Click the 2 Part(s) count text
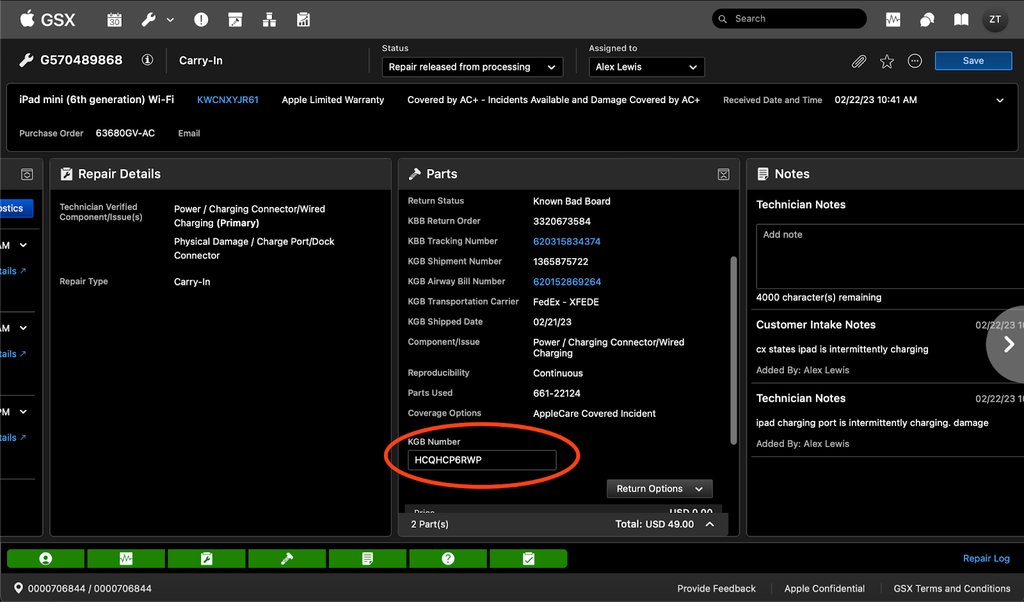The image size is (1024, 602). coord(430,524)
